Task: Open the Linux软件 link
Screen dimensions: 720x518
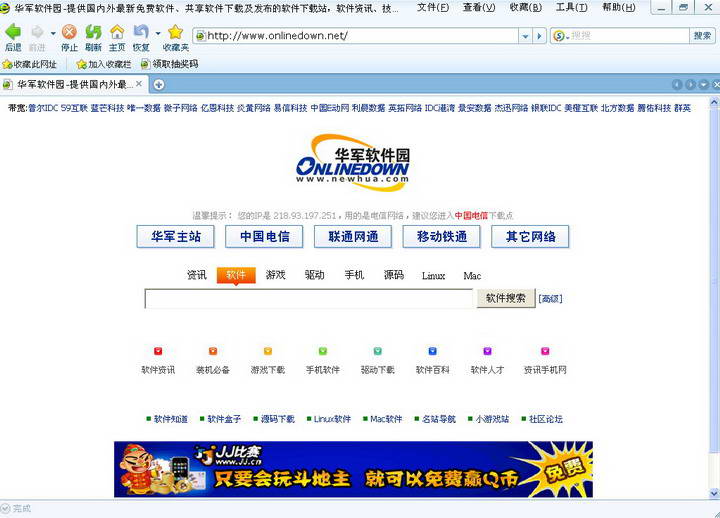Action: click(332, 419)
